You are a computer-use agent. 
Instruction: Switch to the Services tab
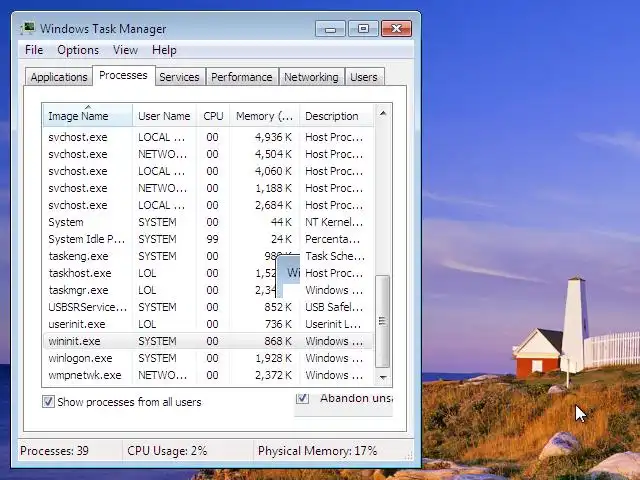point(179,77)
